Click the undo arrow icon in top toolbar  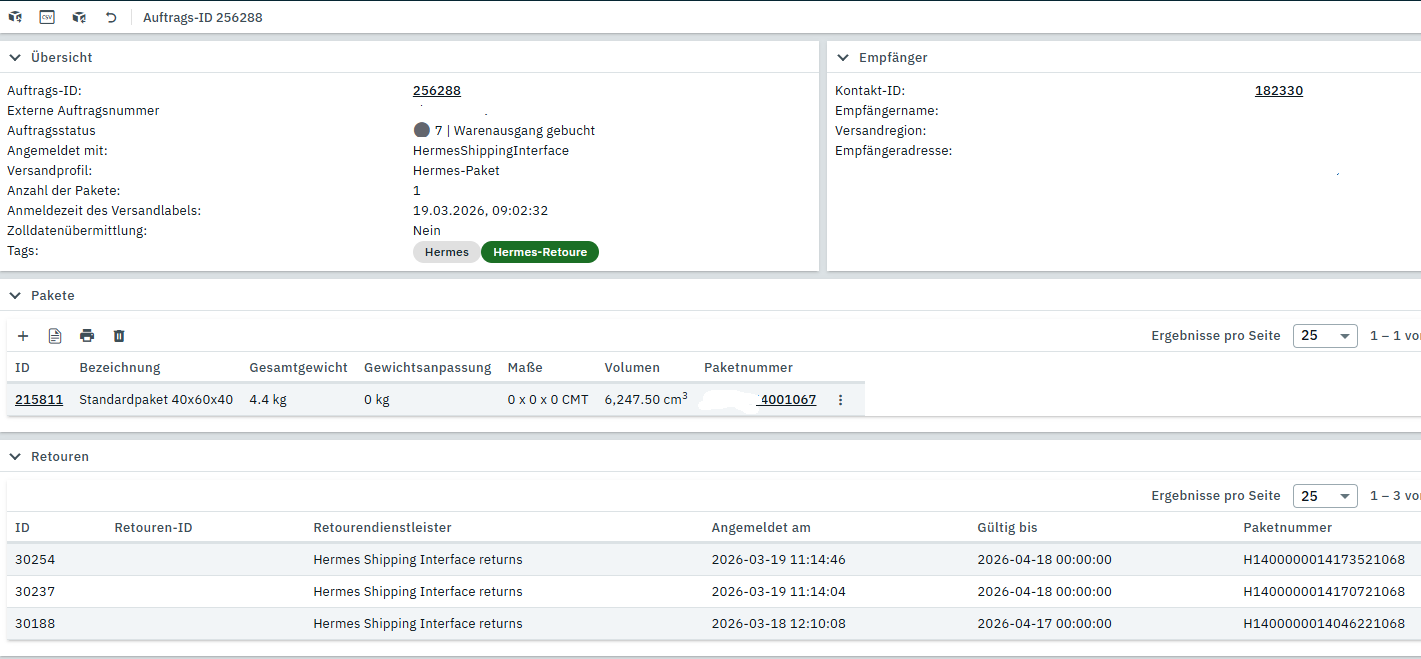[x=111, y=17]
